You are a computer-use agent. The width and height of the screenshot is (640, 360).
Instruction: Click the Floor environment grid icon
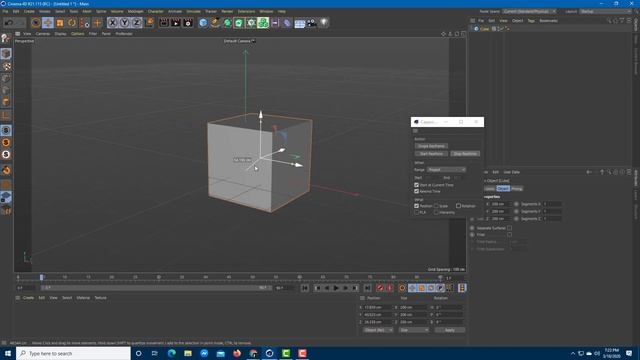point(300,23)
